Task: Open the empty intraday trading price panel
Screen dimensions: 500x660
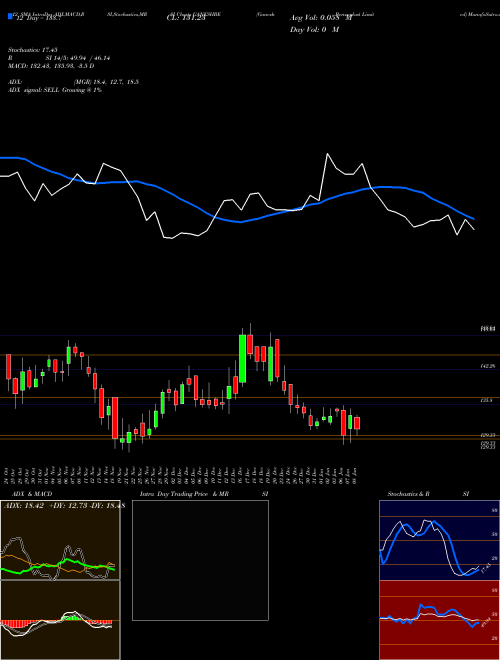Action: coord(200,560)
